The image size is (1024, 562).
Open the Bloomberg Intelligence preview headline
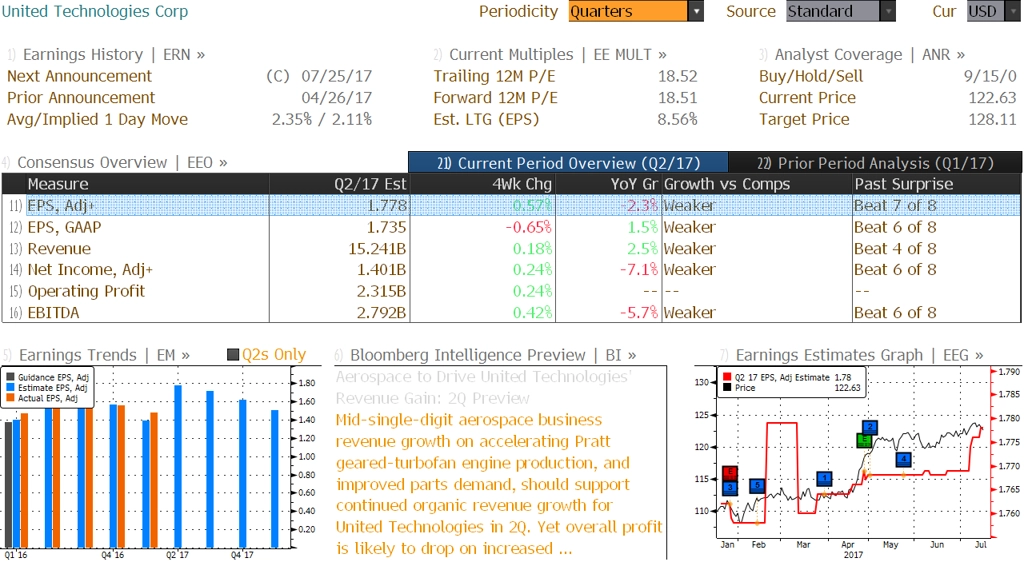(x=483, y=388)
